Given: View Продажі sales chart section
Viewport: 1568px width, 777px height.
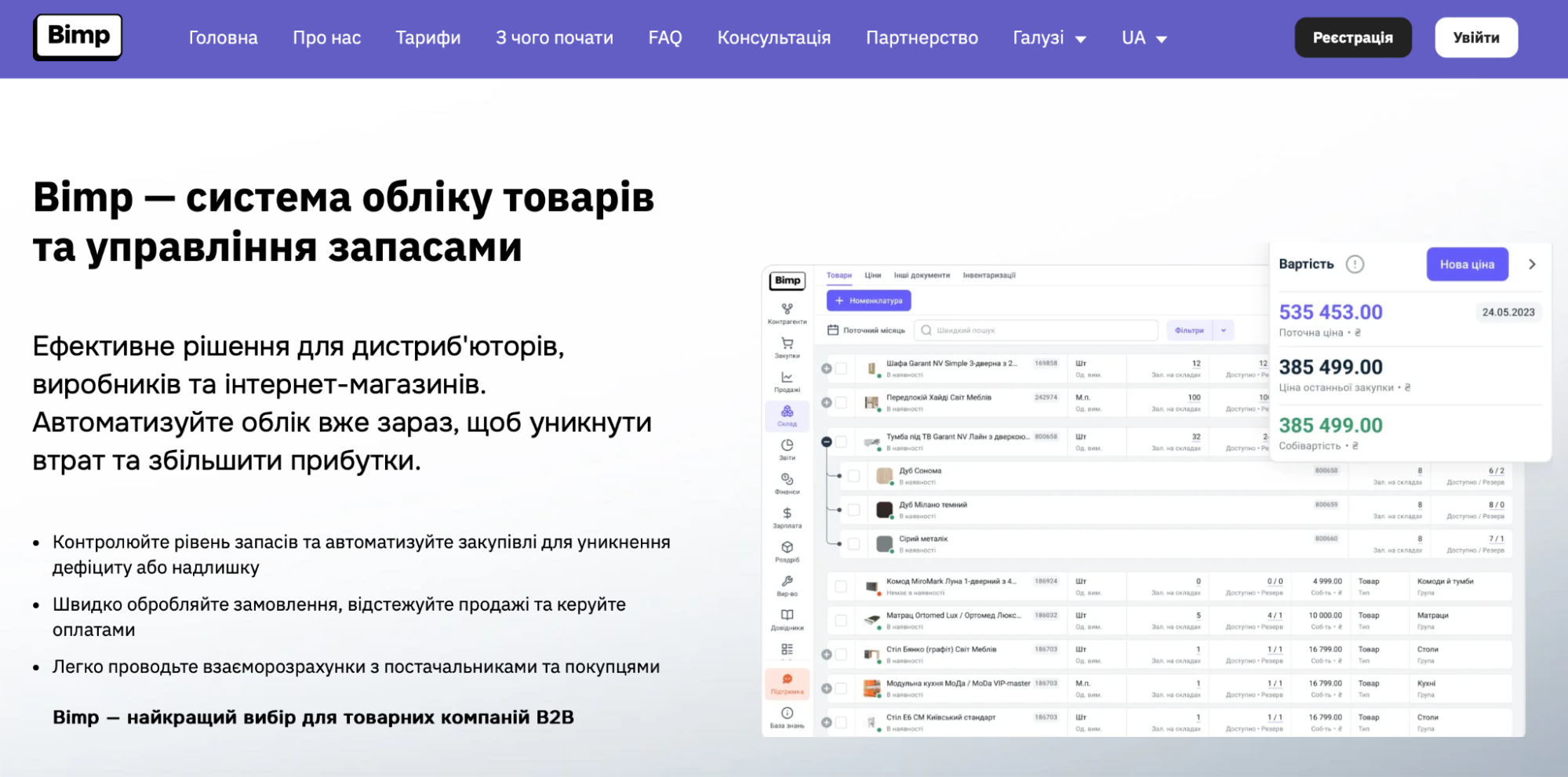Looking at the screenshot, I should click(788, 382).
